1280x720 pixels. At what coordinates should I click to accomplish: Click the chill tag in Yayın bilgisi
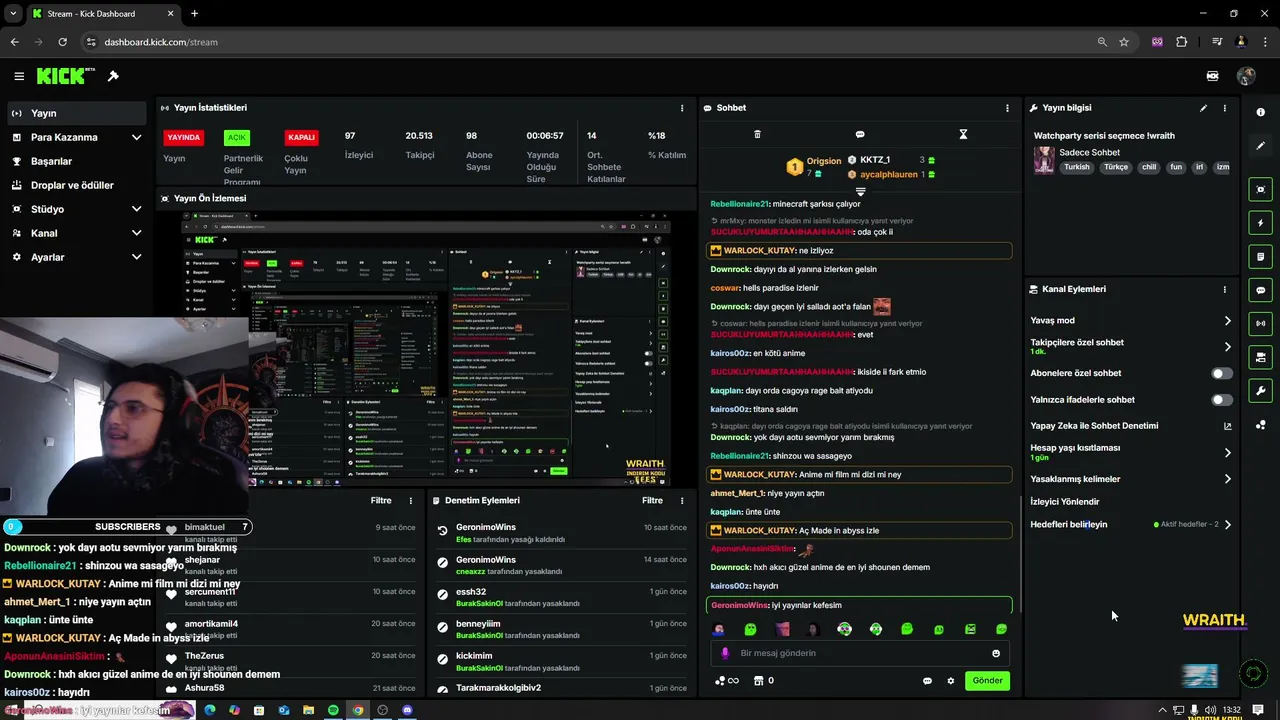1149,168
